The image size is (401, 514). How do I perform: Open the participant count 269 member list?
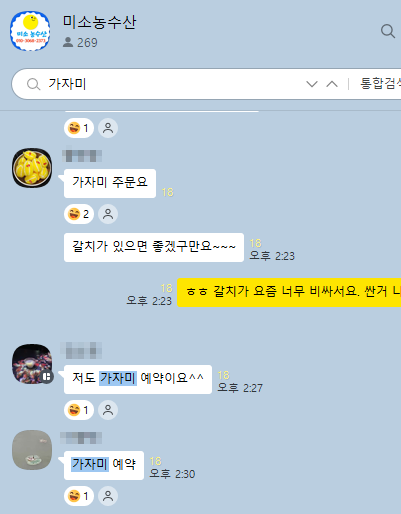pyautogui.click(x=80, y=43)
